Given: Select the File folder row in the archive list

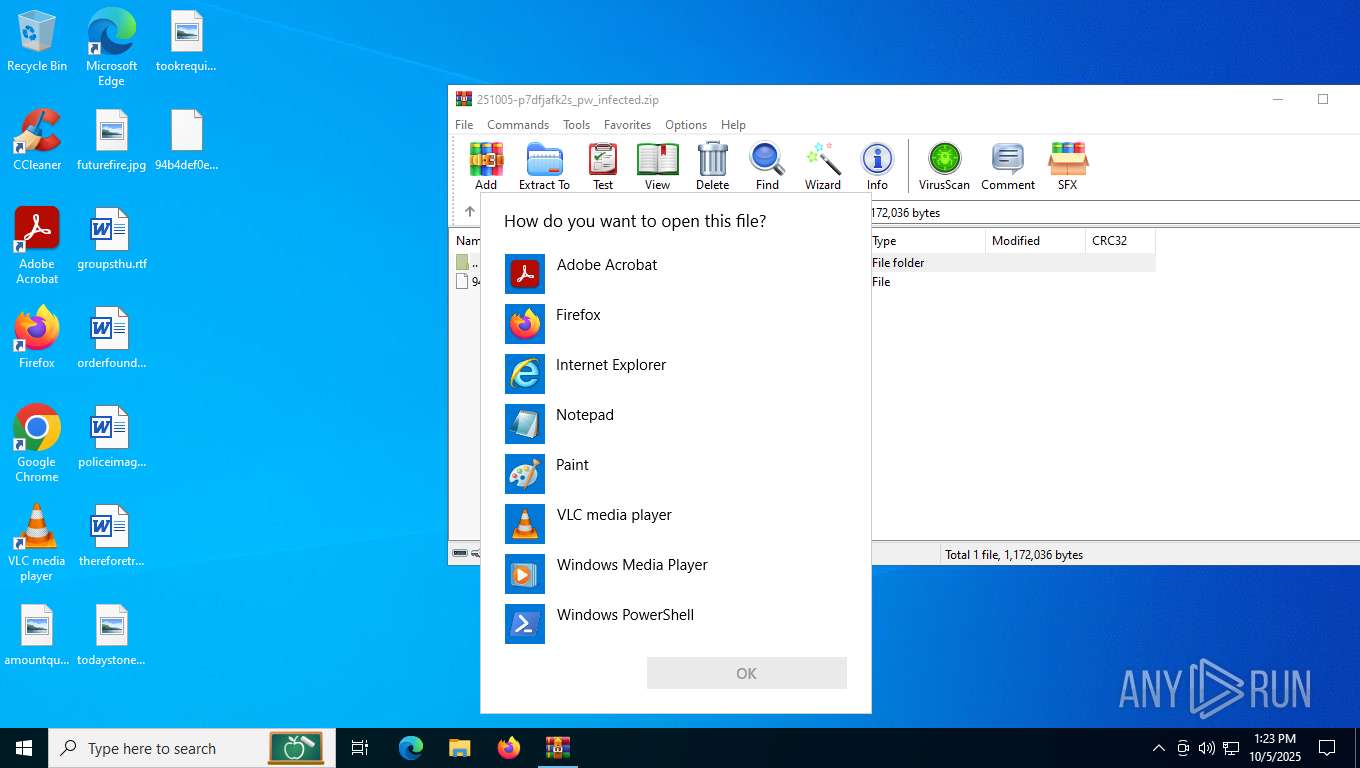Looking at the screenshot, I should point(1013,263).
